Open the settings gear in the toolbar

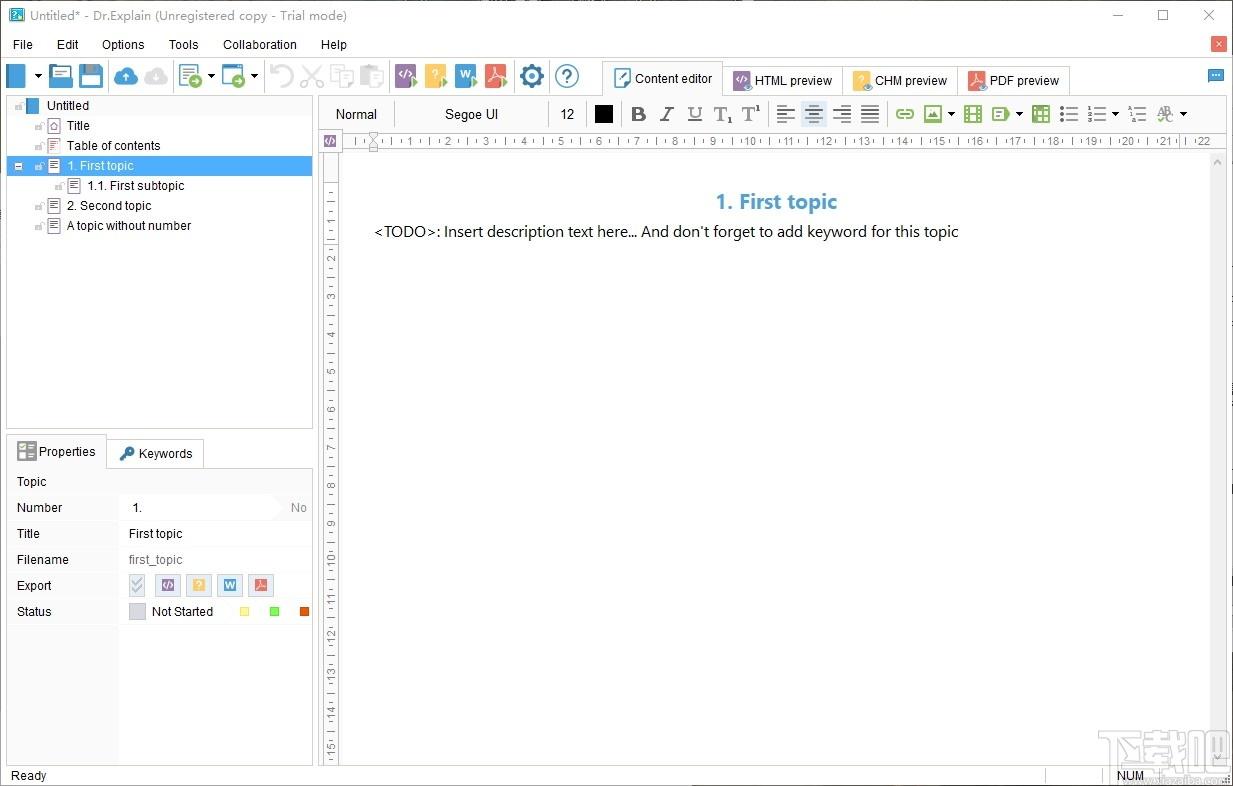[532, 76]
